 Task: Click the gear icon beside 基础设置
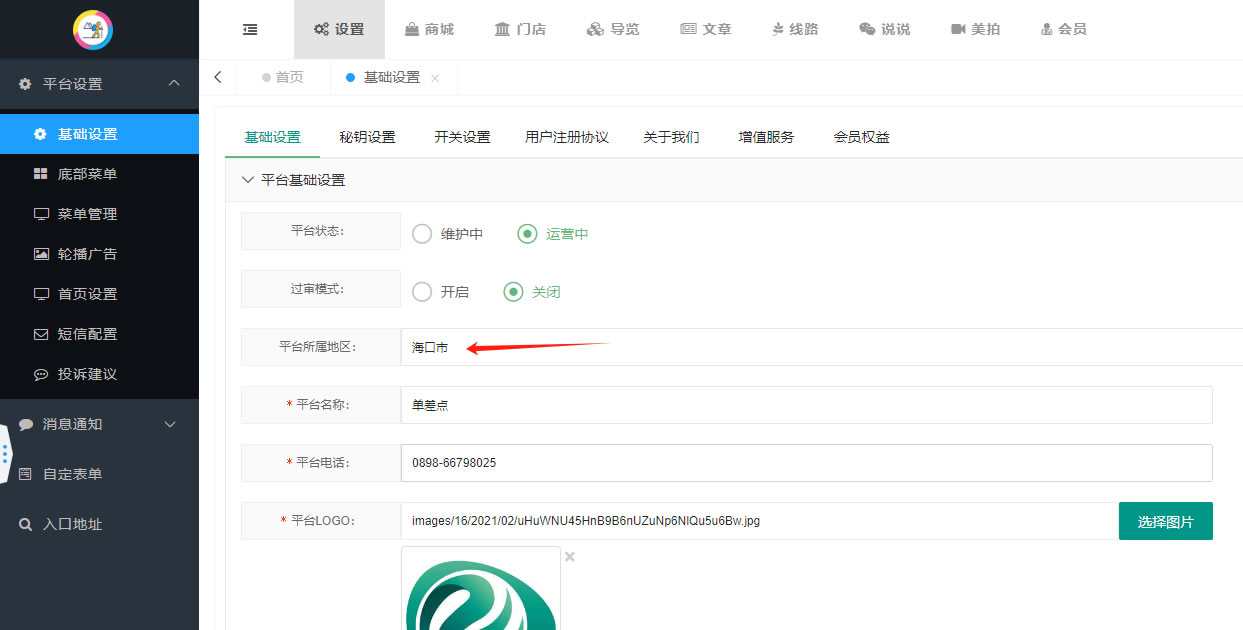click(40, 134)
